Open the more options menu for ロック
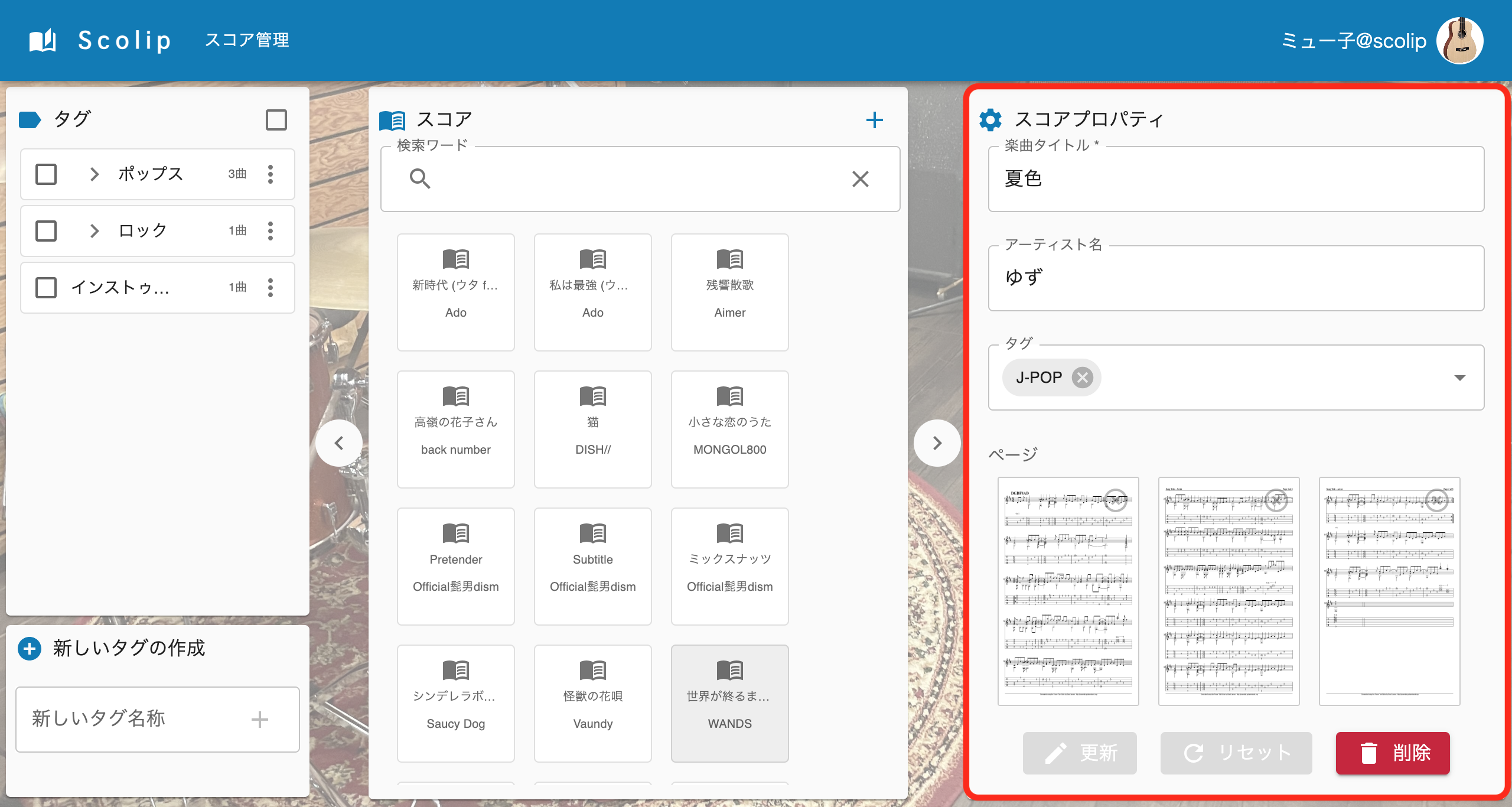Viewport: 1512px width, 807px height. [271, 231]
